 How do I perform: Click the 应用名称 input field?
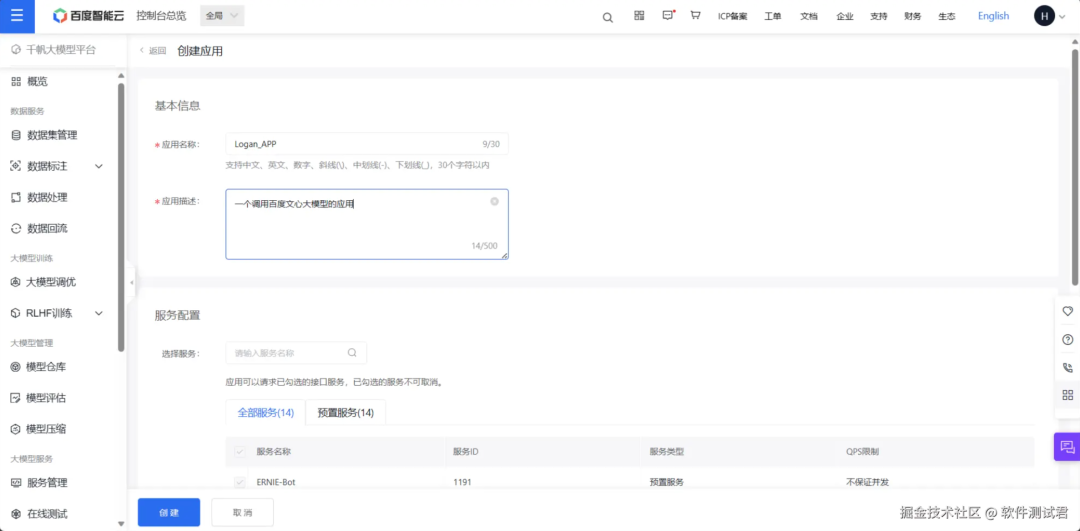pyautogui.click(x=367, y=144)
